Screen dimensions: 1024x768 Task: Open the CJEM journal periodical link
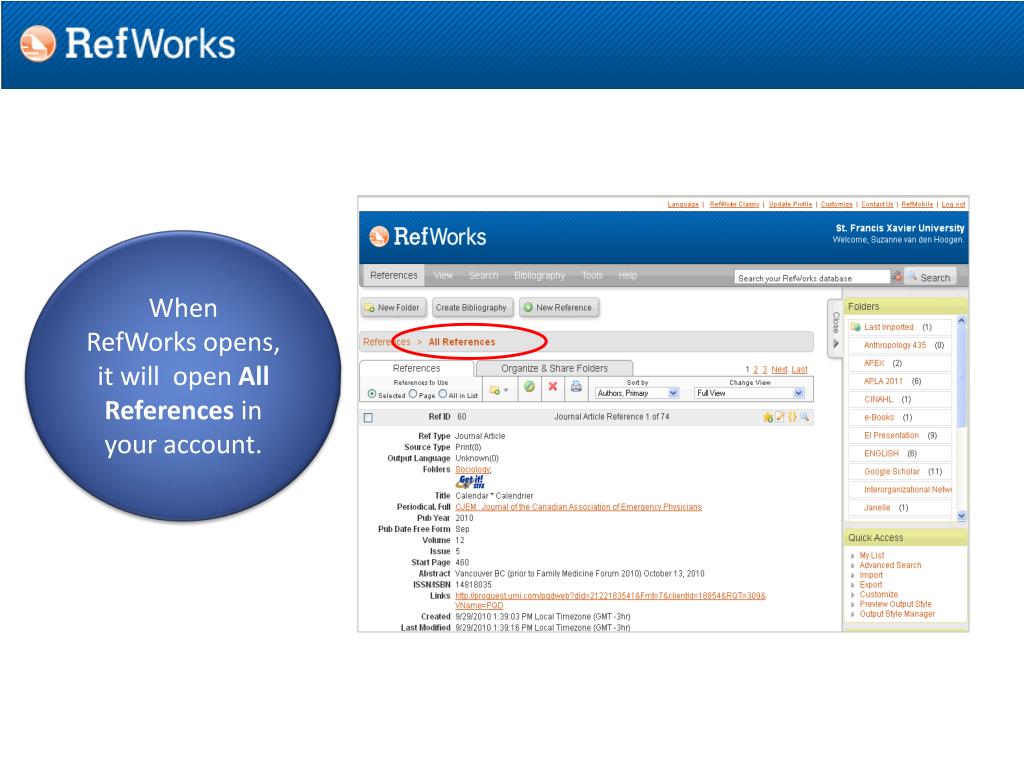[579, 507]
